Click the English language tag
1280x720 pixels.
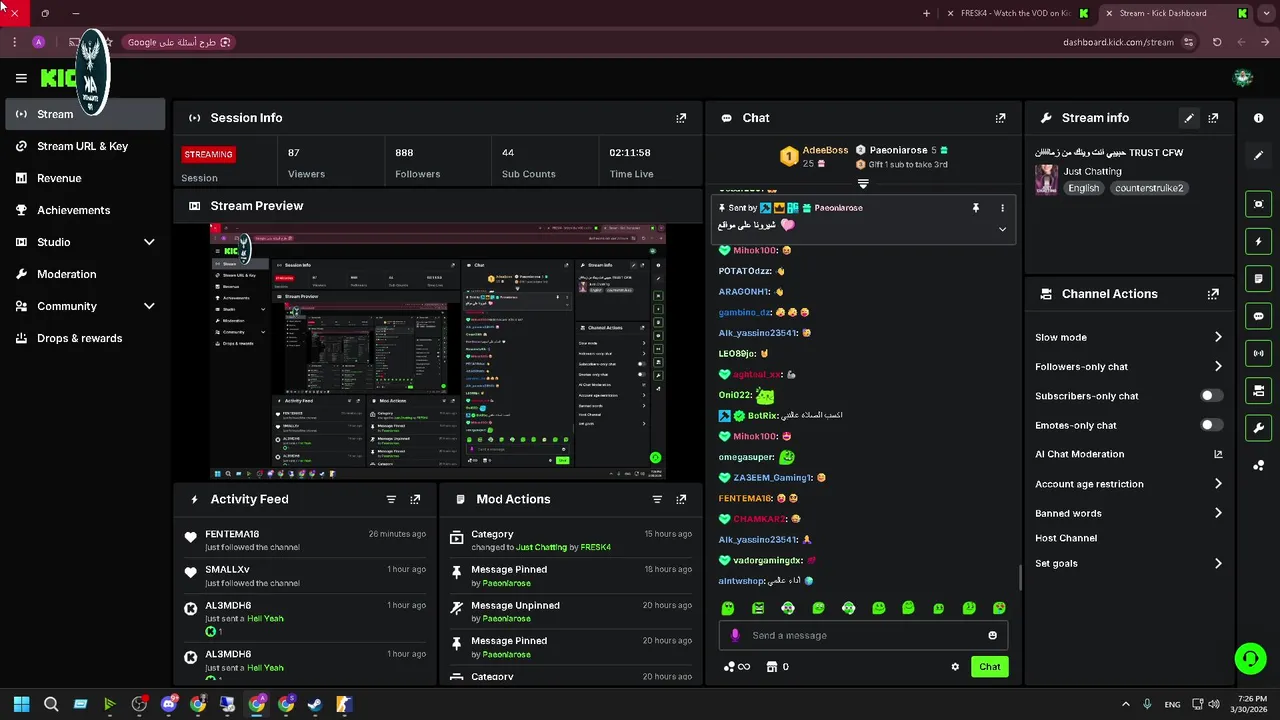[1083, 188]
